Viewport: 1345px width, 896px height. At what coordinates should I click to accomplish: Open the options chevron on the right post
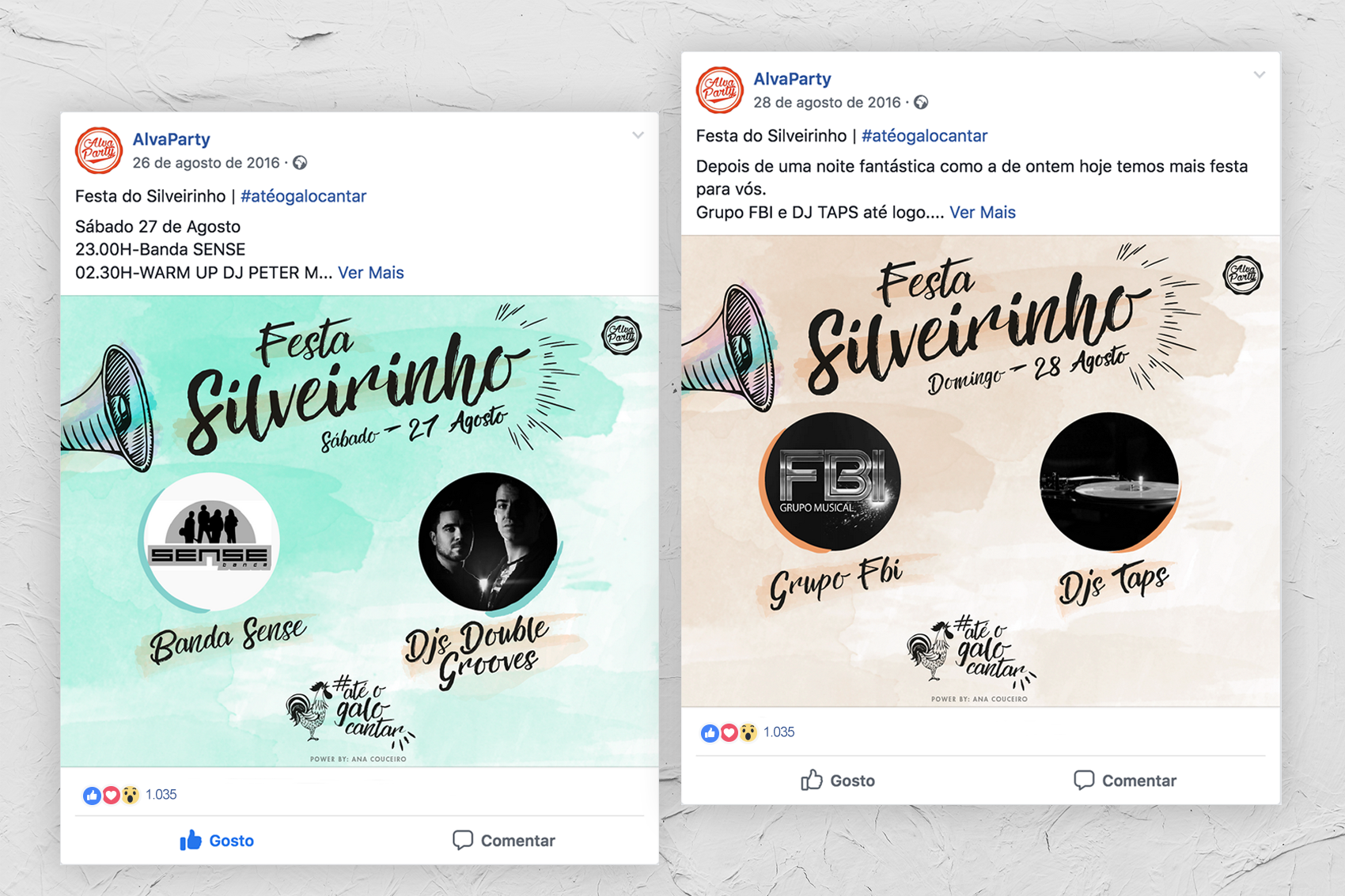click(1259, 75)
